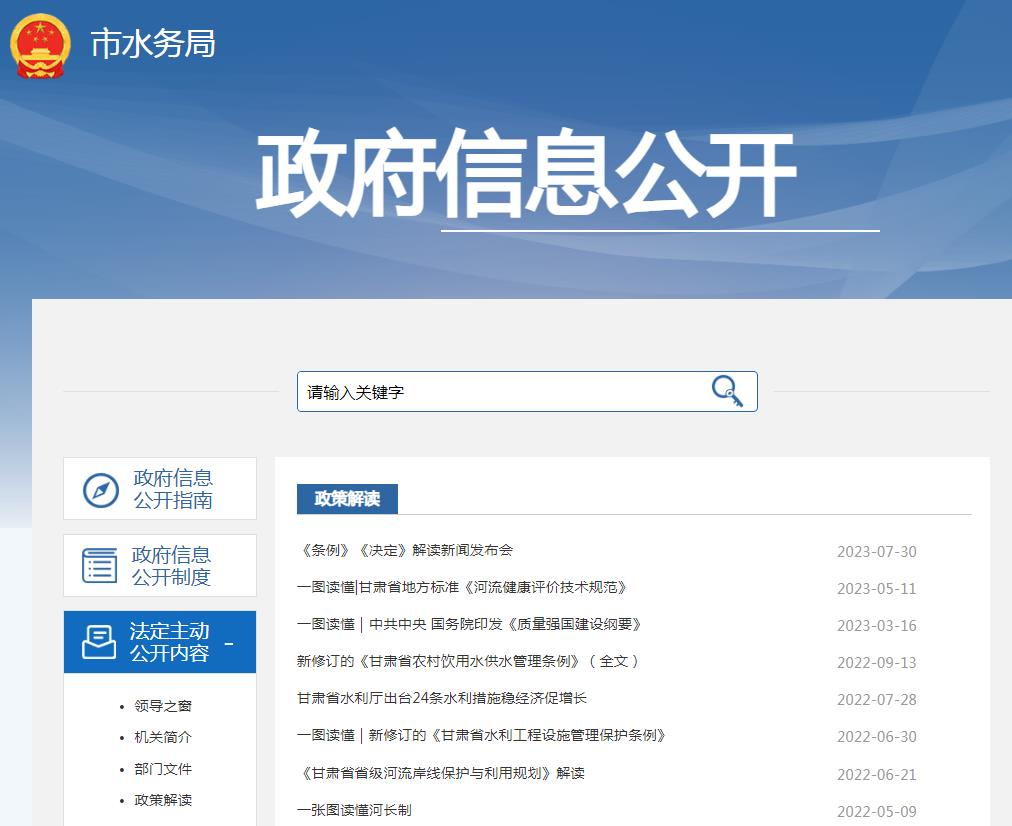Open the 24条水利措施稳经济促增长 article

point(442,698)
